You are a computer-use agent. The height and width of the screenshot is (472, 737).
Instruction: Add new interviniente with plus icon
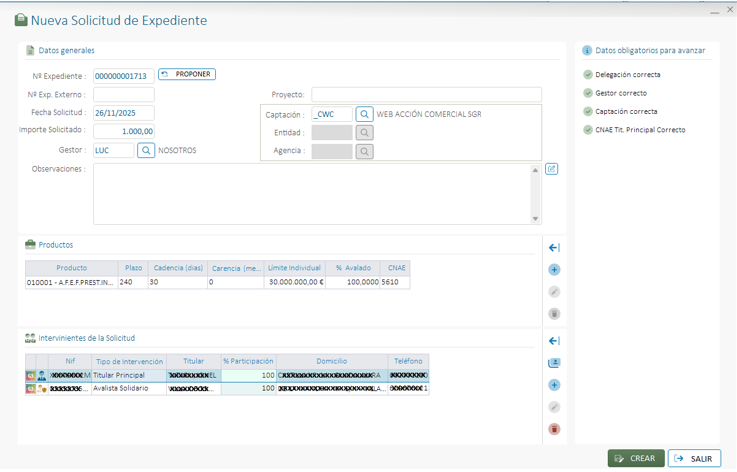pyautogui.click(x=554, y=385)
